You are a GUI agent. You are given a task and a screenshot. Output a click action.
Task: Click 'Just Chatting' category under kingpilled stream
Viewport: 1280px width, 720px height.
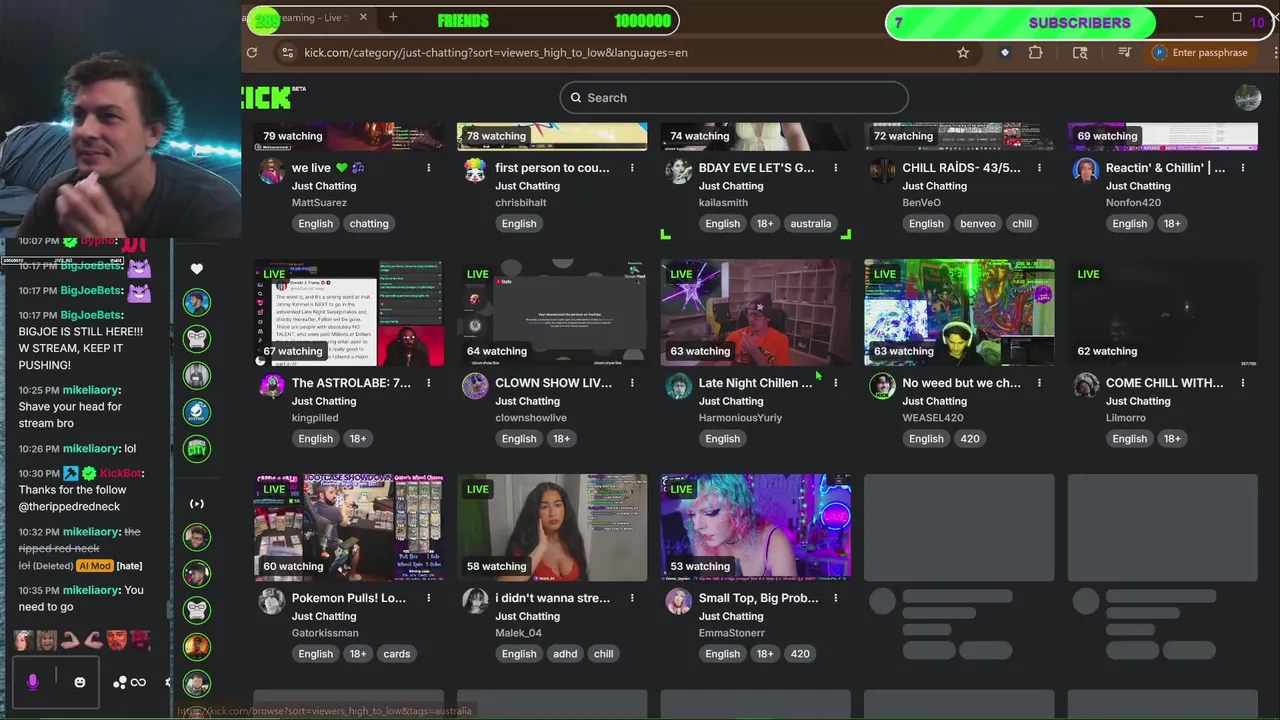click(x=324, y=401)
